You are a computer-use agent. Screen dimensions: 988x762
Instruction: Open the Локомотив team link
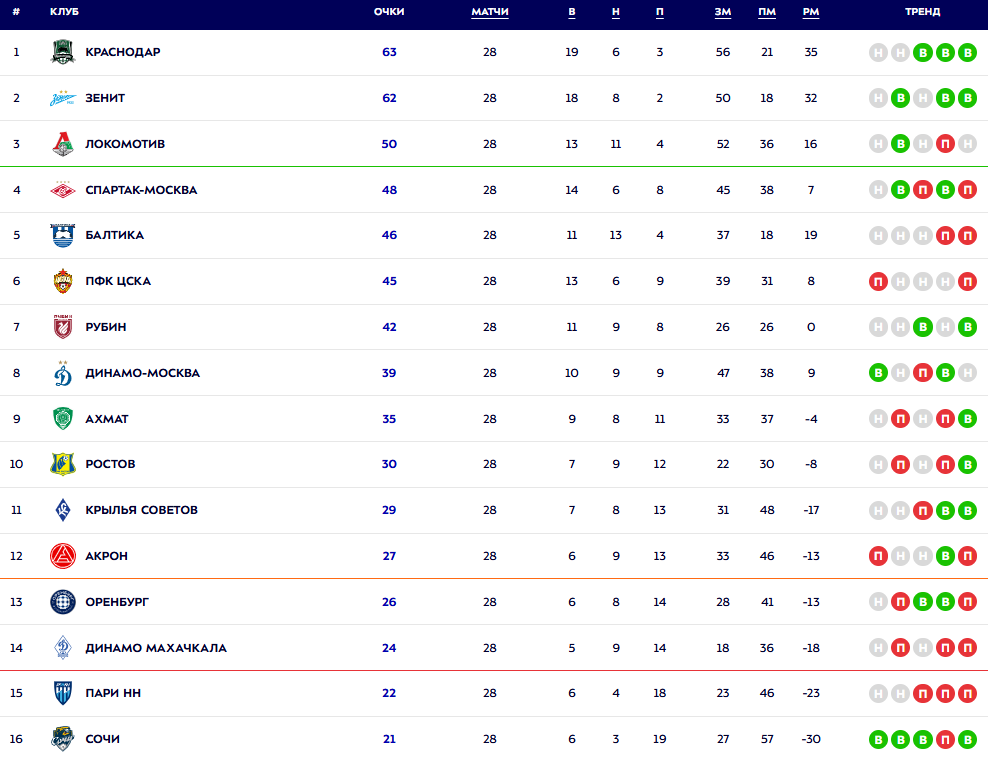(125, 144)
